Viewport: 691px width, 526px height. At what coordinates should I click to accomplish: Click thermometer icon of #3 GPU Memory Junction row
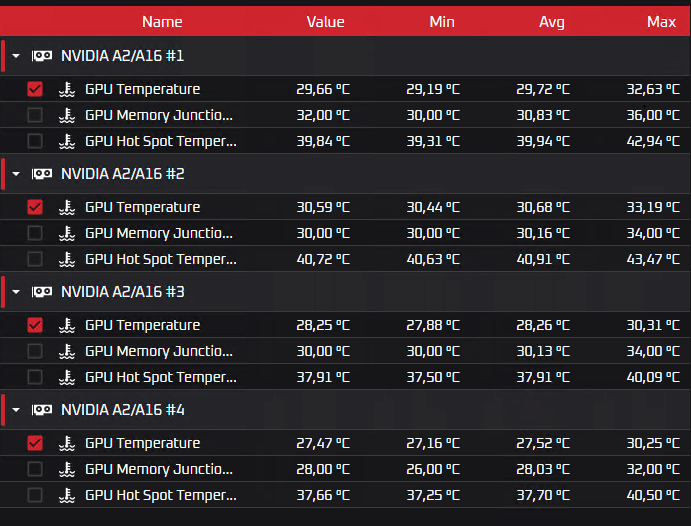pos(67,351)
